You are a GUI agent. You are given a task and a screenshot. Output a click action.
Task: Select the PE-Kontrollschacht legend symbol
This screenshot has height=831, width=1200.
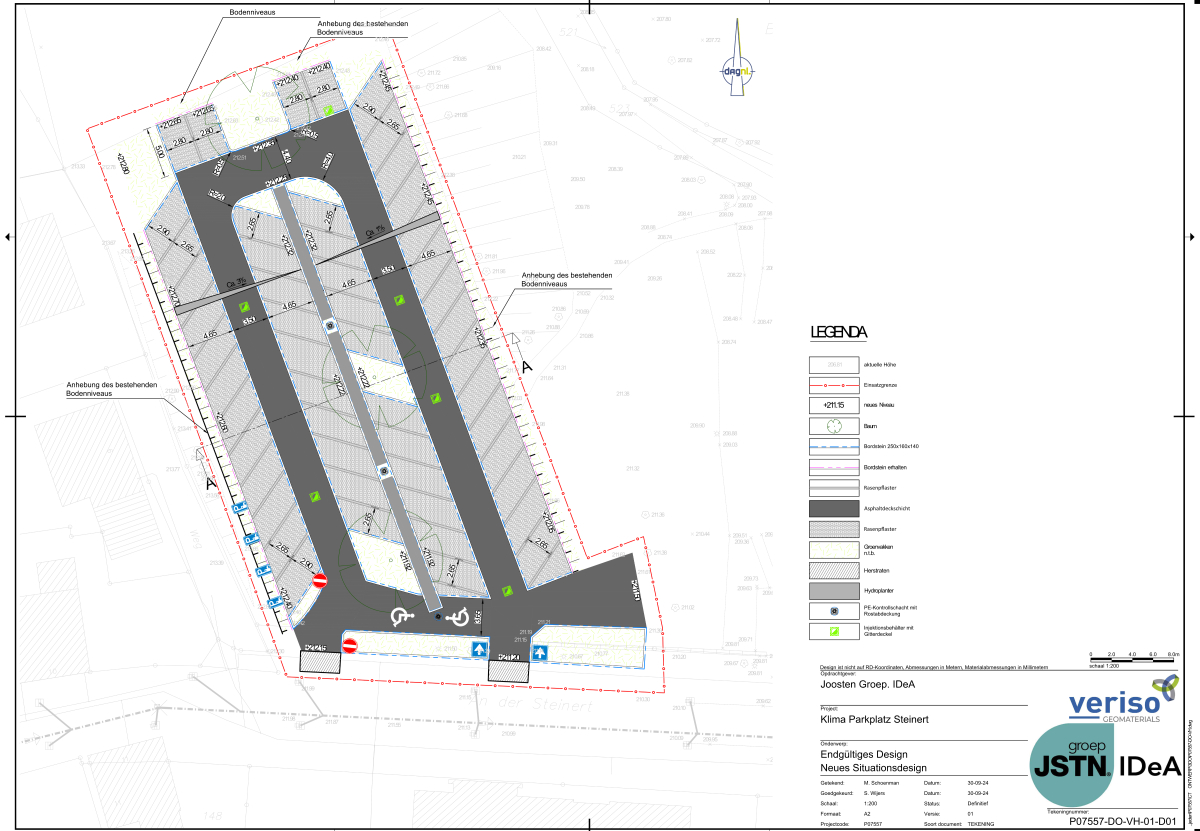click(833, 609)
